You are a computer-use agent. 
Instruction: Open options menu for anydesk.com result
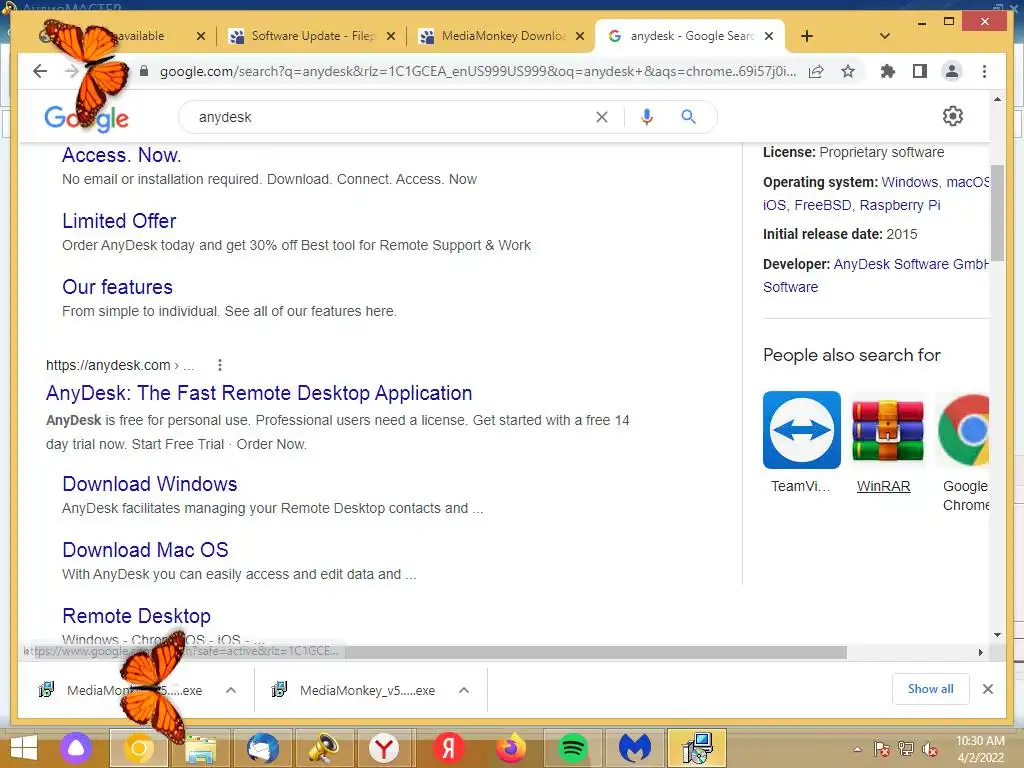pyautogui.click(x=220, y=365)
